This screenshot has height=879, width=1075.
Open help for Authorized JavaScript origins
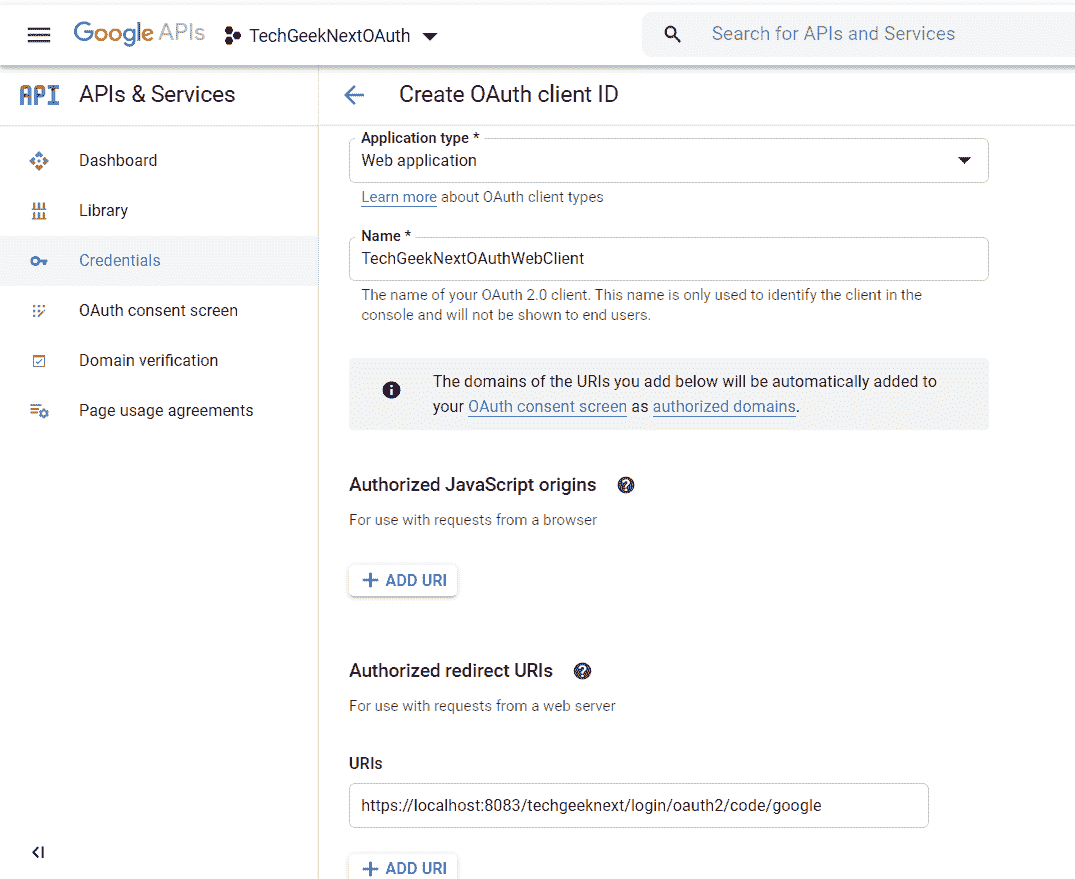click(x=626, y=485)
